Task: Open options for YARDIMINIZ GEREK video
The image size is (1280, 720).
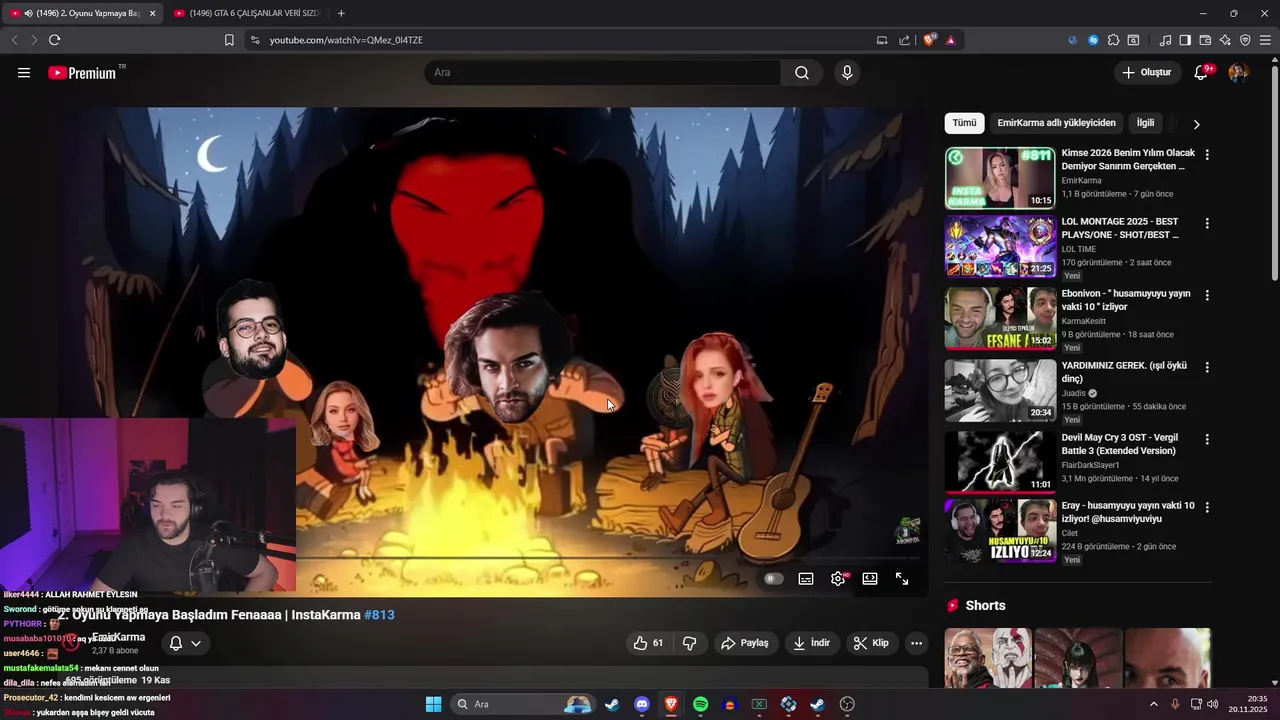Action: [1207, 367]
